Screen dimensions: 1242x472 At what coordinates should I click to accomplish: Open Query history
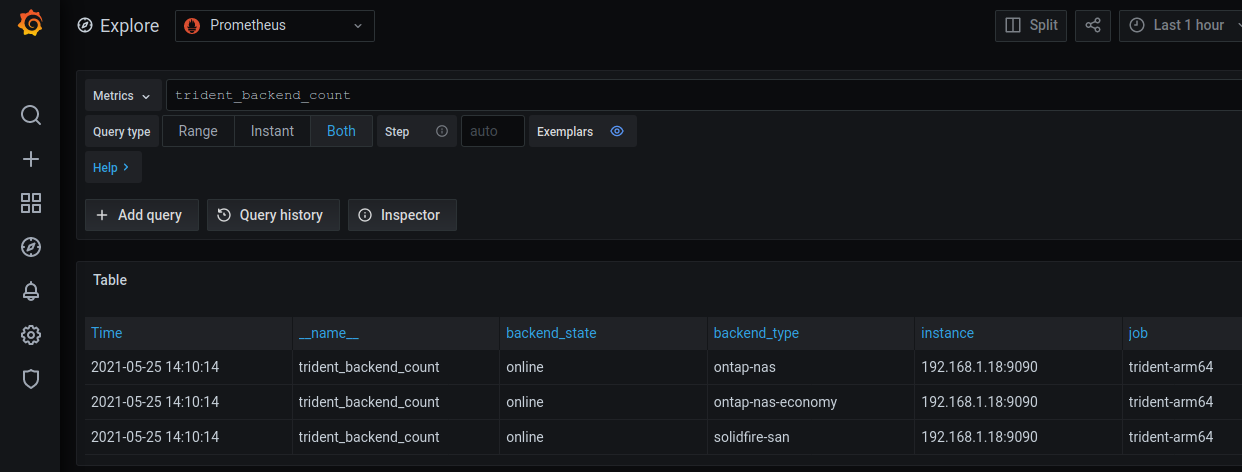273,215
